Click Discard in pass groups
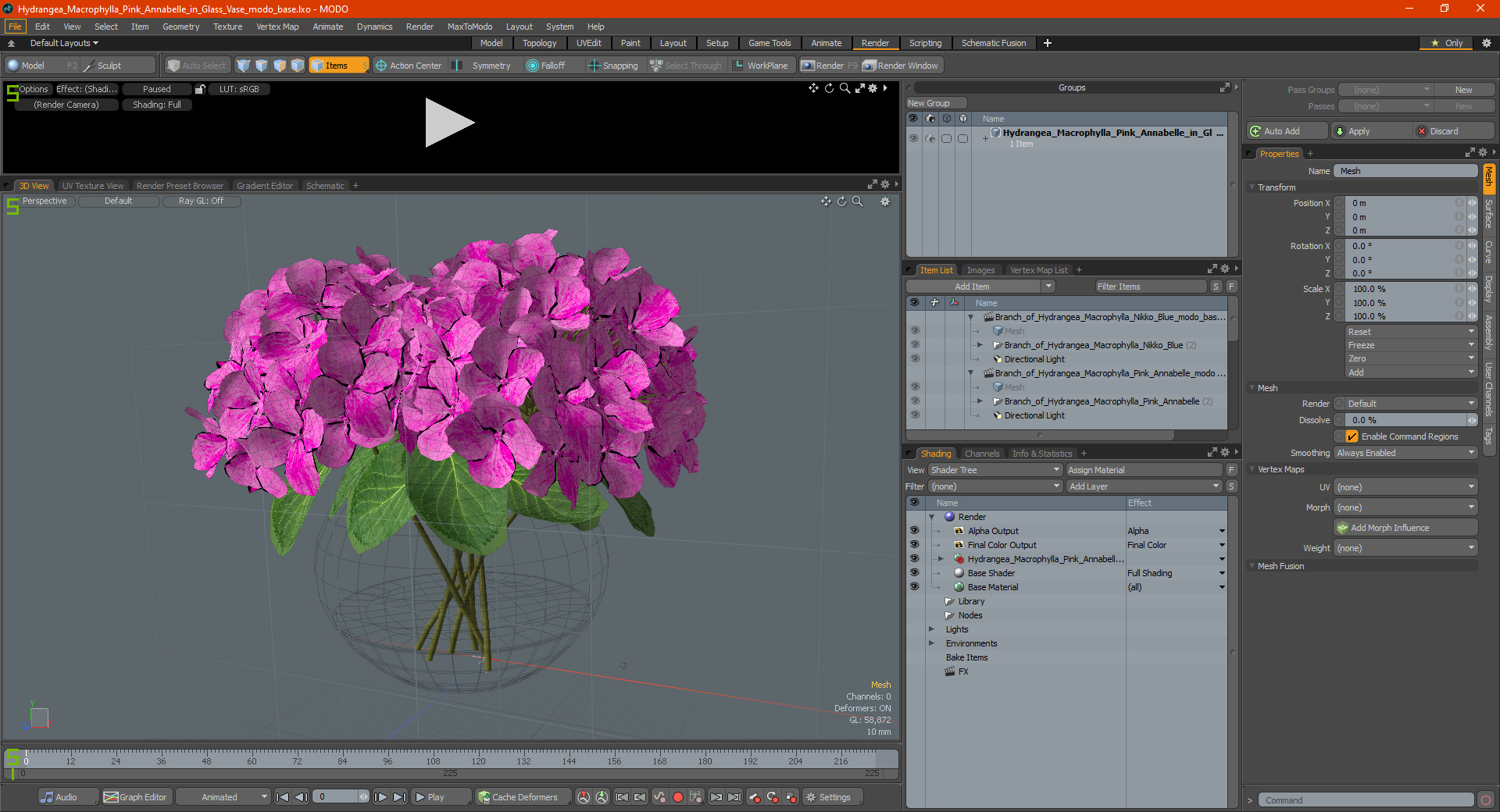 (x=1454, y=131)
